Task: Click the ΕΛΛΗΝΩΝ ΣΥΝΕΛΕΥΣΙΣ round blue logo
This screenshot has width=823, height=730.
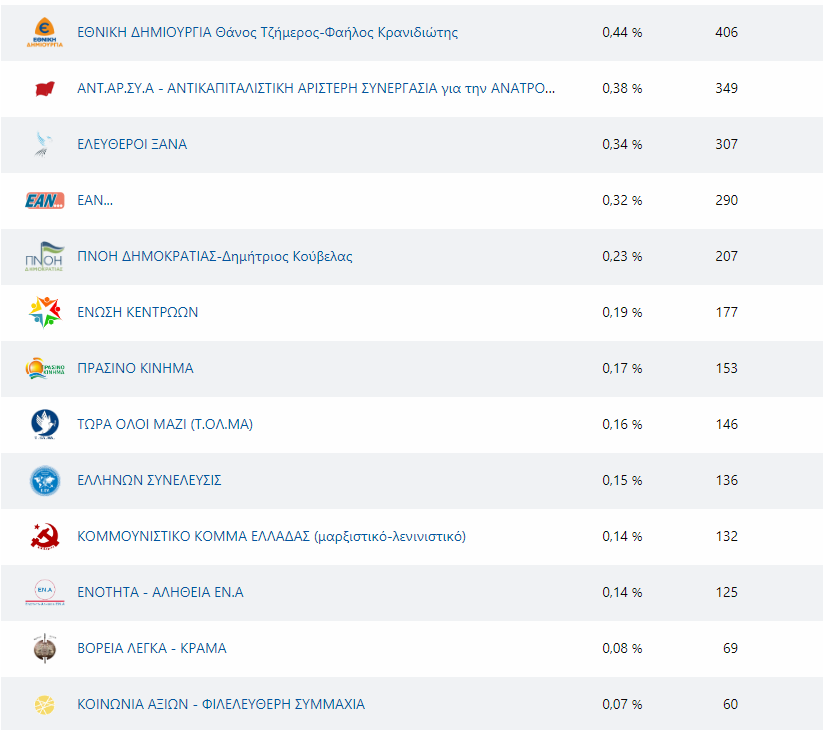Action: tap(45, 480)
